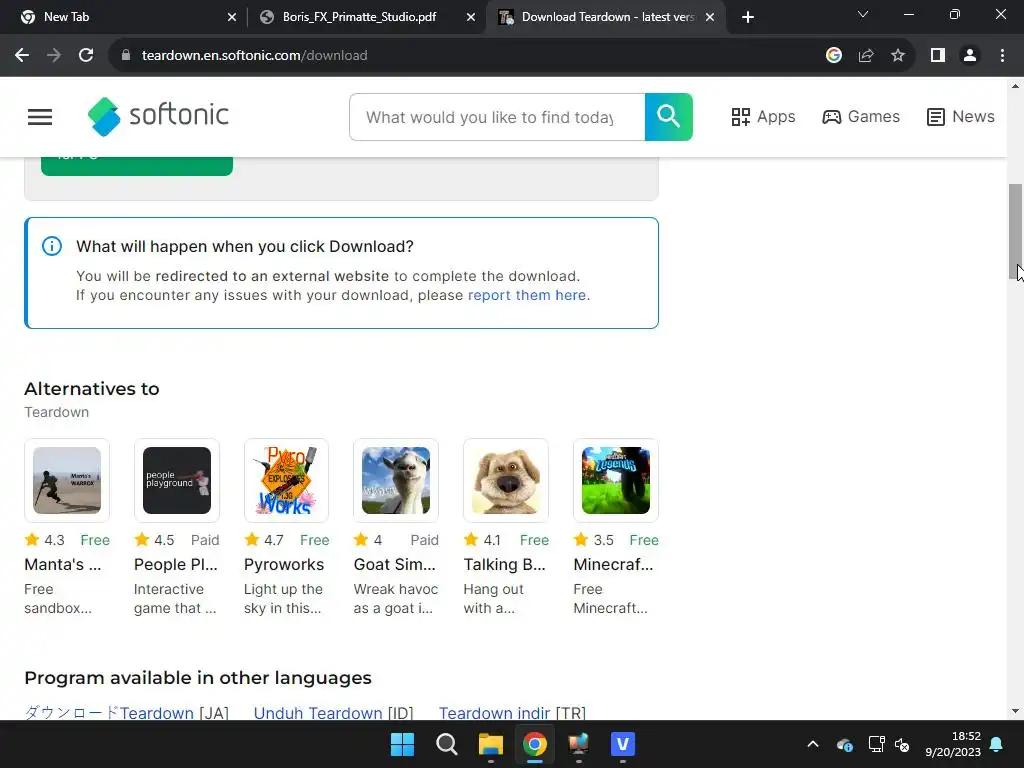Show hidden system tray icons
Viewport: 1024px width, 768px height.
click(812, 744)
